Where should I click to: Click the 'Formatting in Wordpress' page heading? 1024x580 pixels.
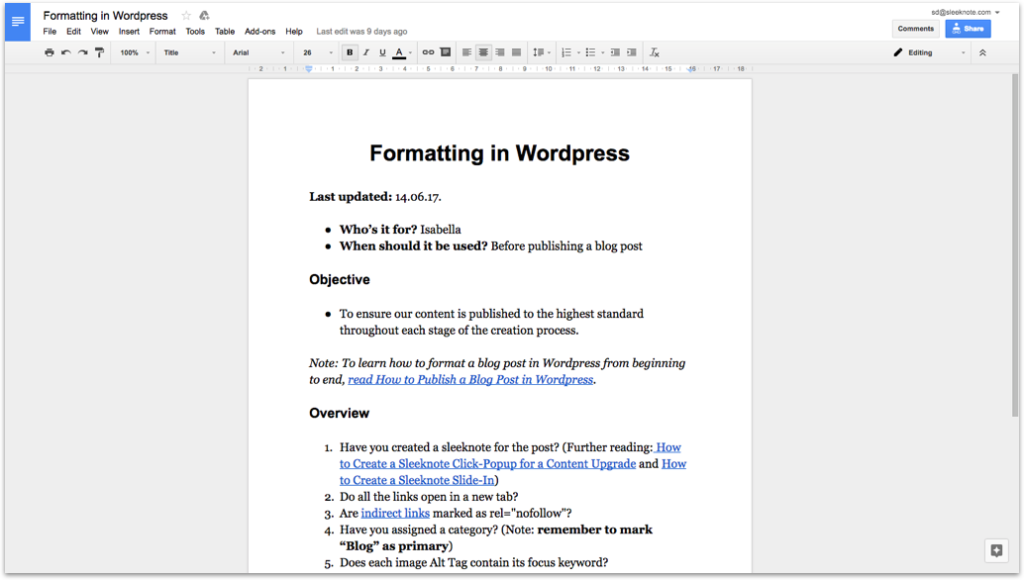(x=500, y=153)
